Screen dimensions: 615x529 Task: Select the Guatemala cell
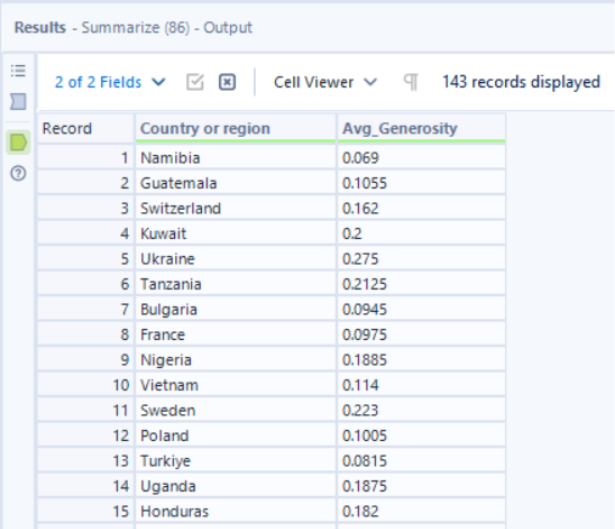[235, 183]
